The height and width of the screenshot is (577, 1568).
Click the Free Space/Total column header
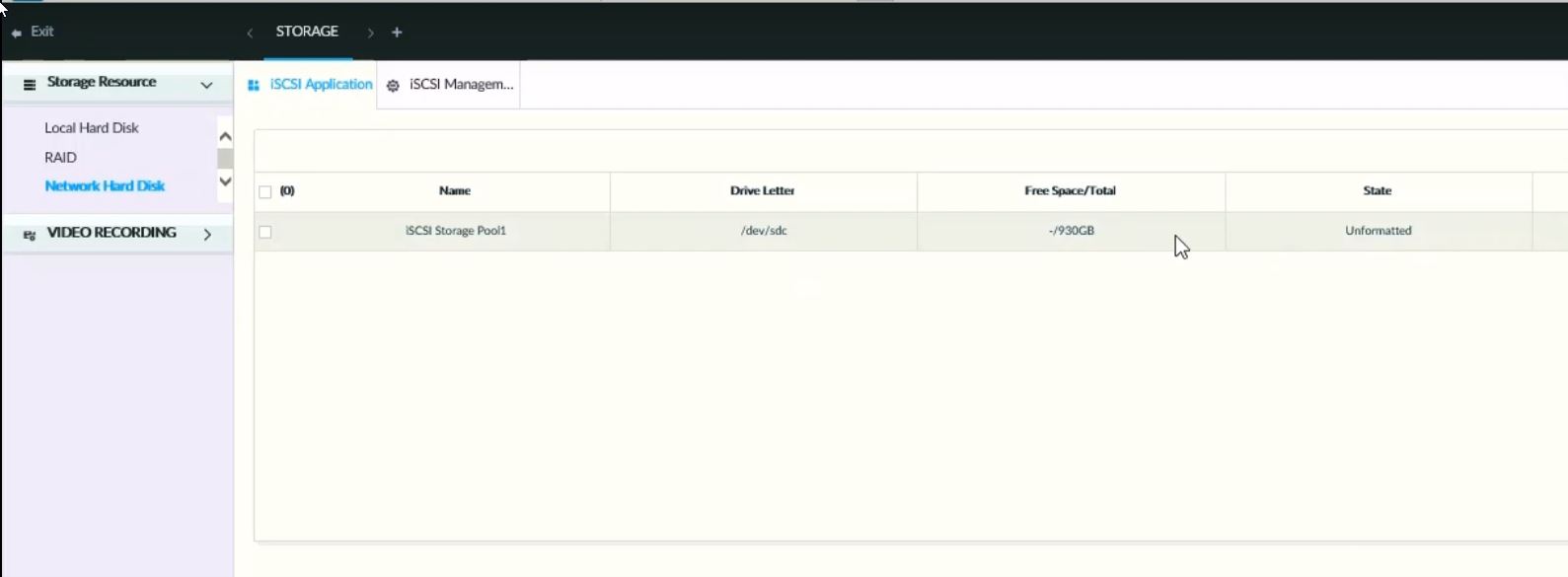click(x=1071, y=190)
